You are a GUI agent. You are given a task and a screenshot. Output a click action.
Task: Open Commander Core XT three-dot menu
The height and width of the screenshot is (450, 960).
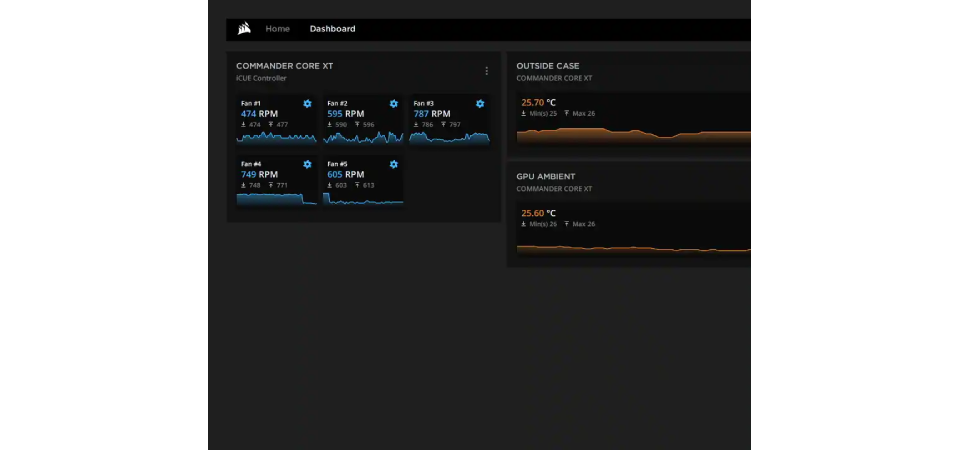(x=487, y=71)
